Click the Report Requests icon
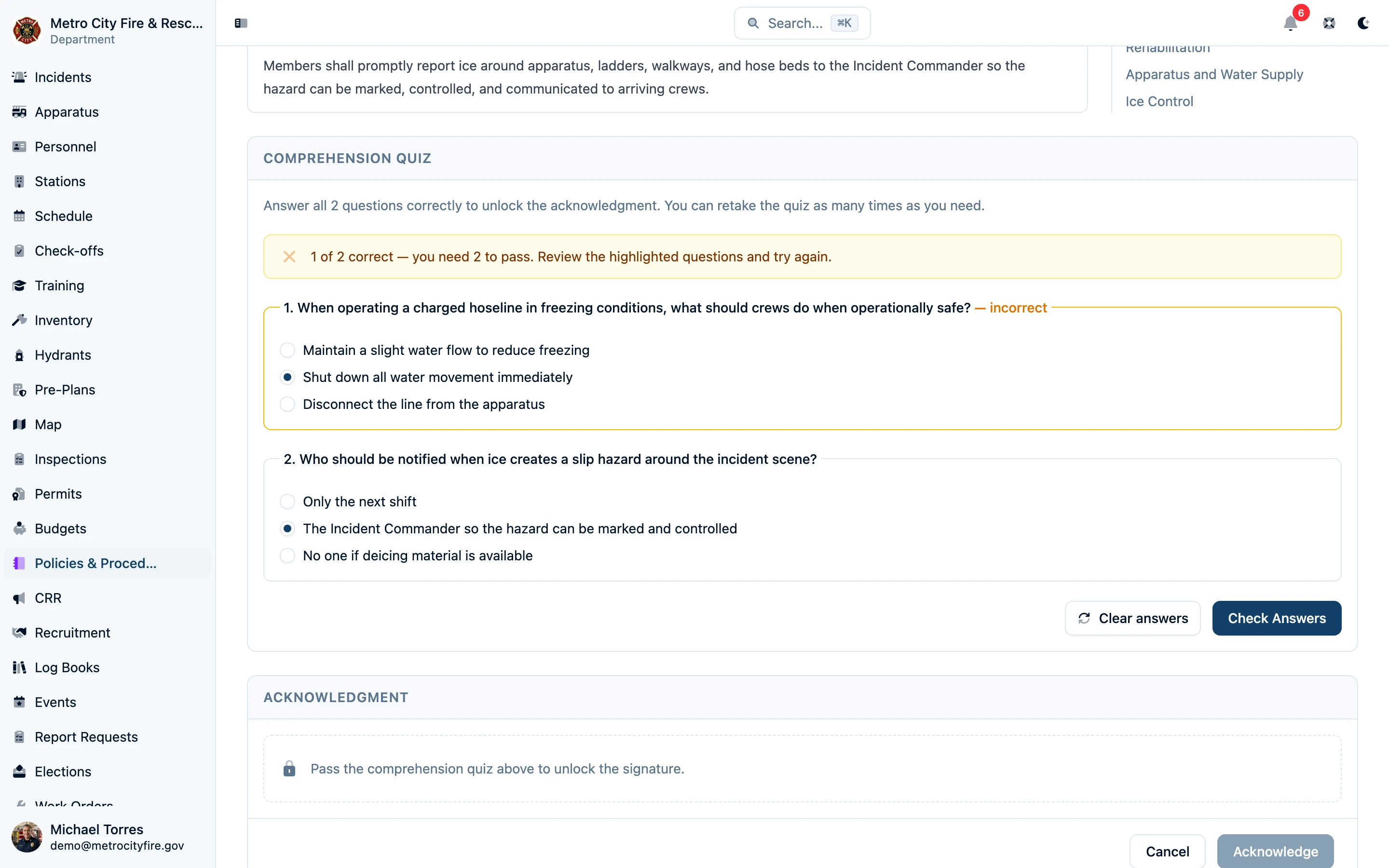1389x868 pixels. point(19,737)
